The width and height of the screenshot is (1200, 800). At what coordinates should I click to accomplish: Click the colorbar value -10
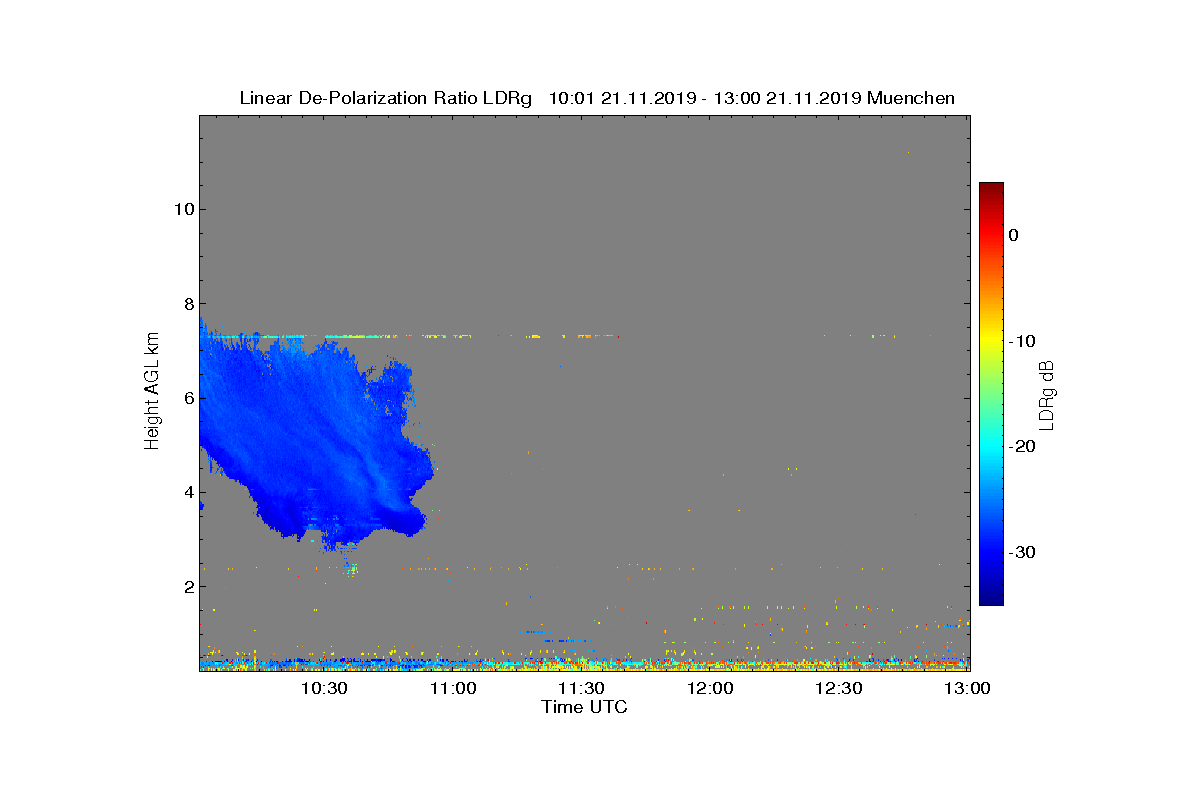(1021, 341)
